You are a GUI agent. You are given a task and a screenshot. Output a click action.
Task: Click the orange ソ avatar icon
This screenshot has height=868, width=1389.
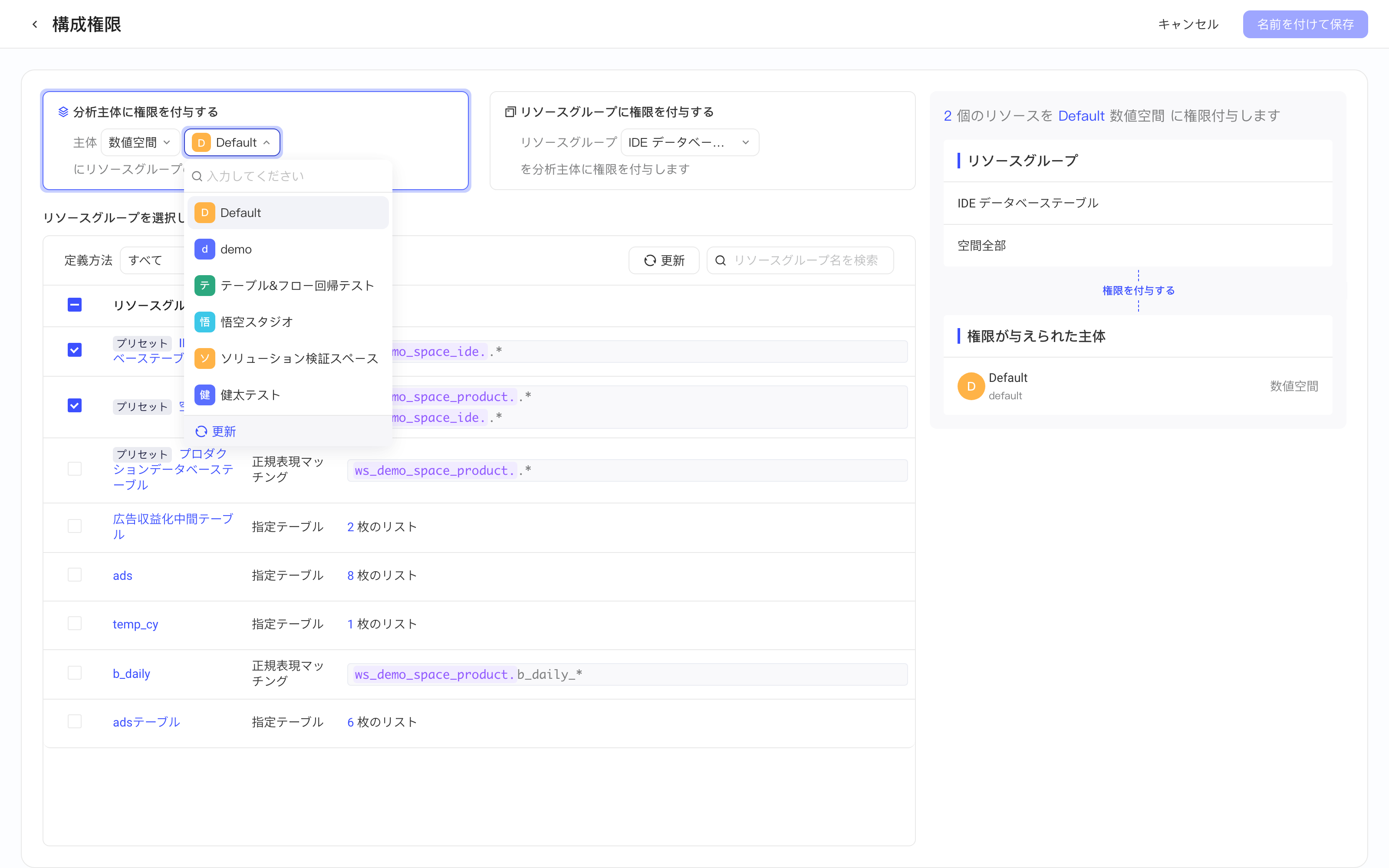point(204,358)
